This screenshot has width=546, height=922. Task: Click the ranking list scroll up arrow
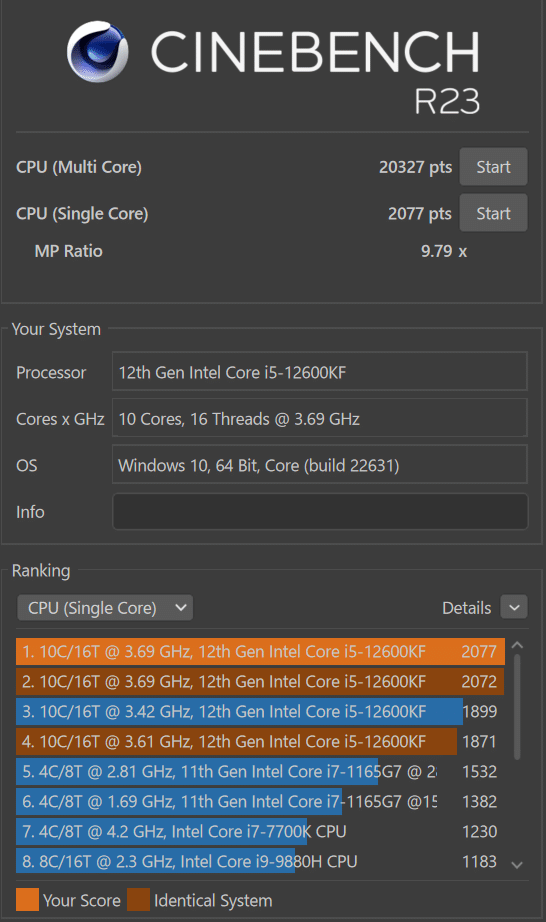click(517, 646)
